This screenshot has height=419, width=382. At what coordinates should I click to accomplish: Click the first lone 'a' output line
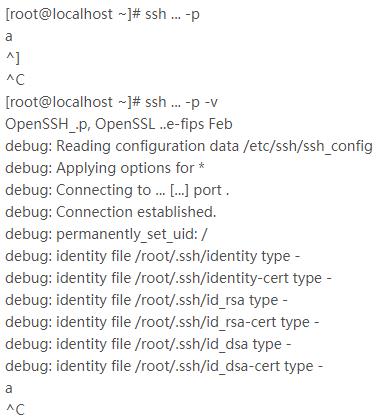tap(9, 37)
